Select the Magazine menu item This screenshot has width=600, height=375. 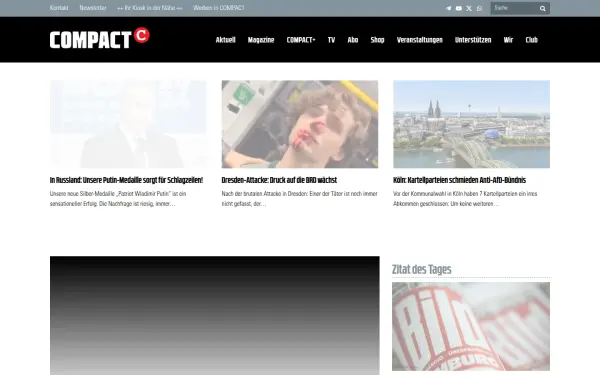tap(261, 40)
